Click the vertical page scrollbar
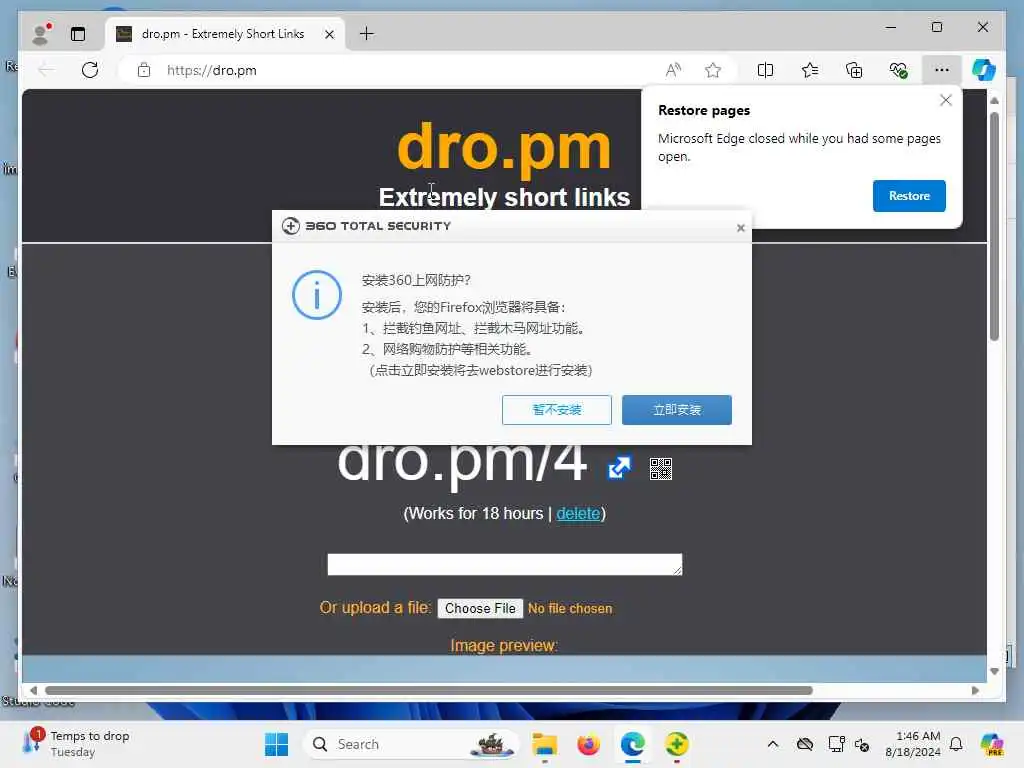 tap(994, 226)
